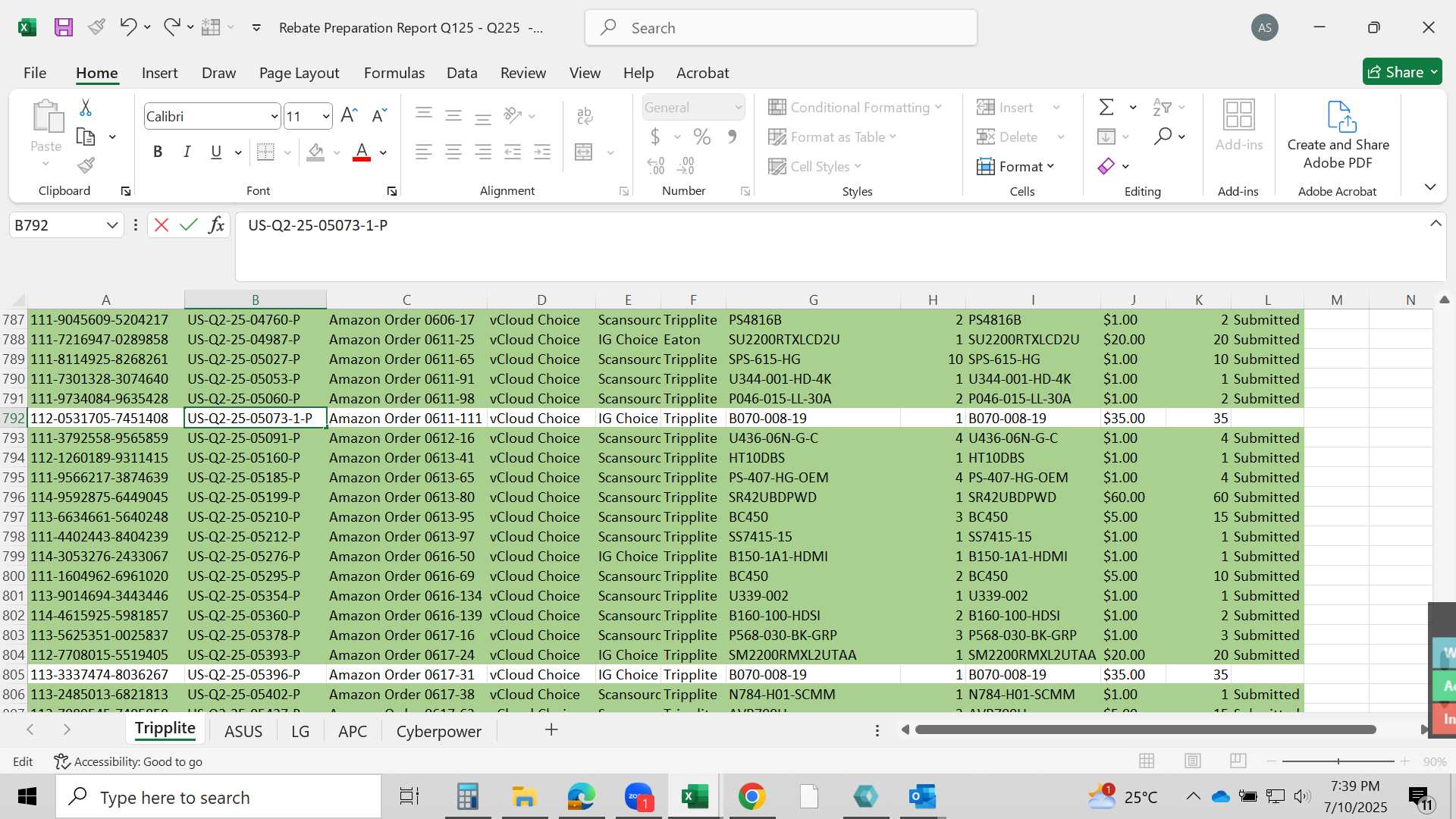Switch to the ASUS sheet tab

pyautogui.click(x=243, y=731)
